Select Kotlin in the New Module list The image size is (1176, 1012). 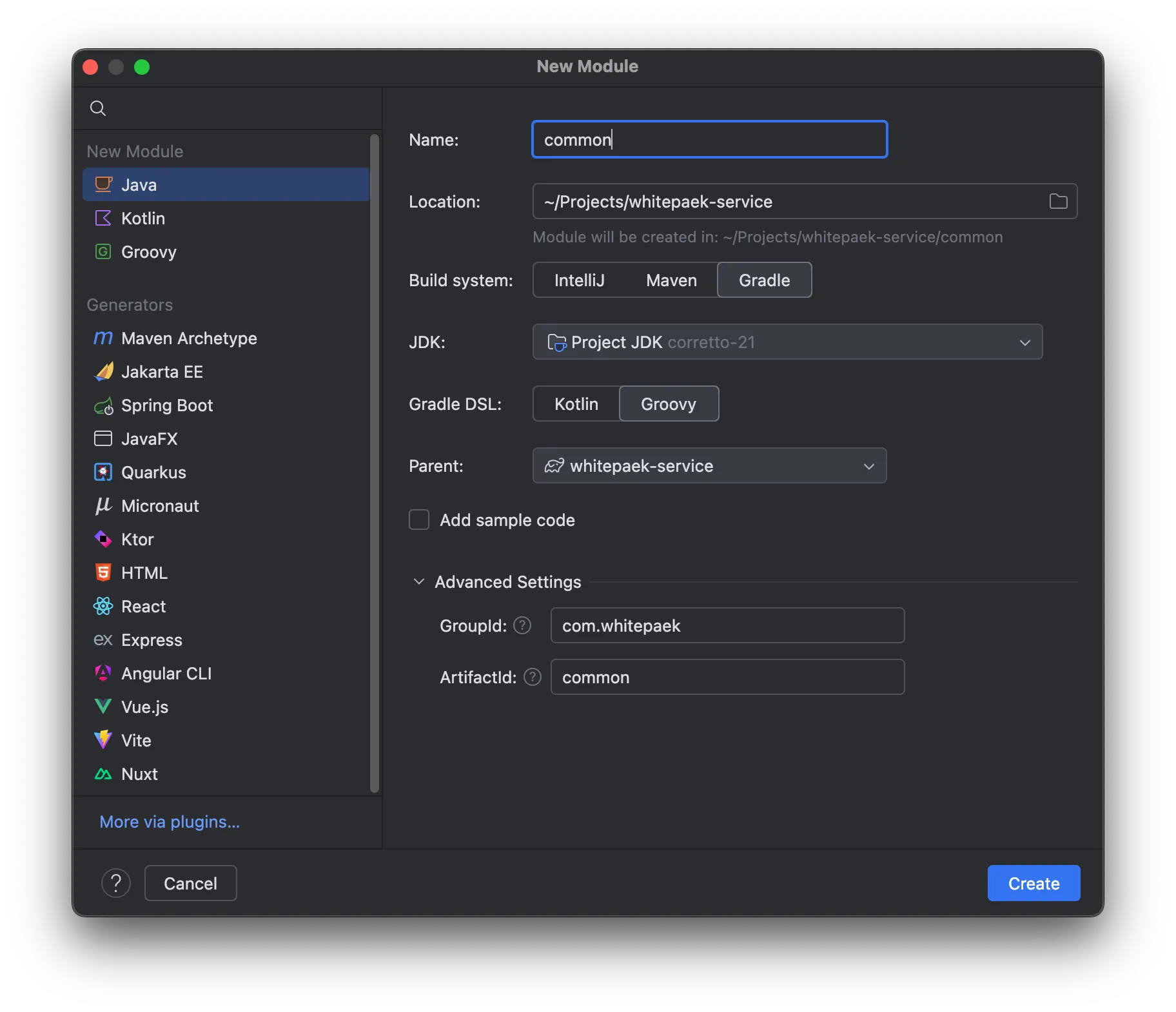click(226, 218)
